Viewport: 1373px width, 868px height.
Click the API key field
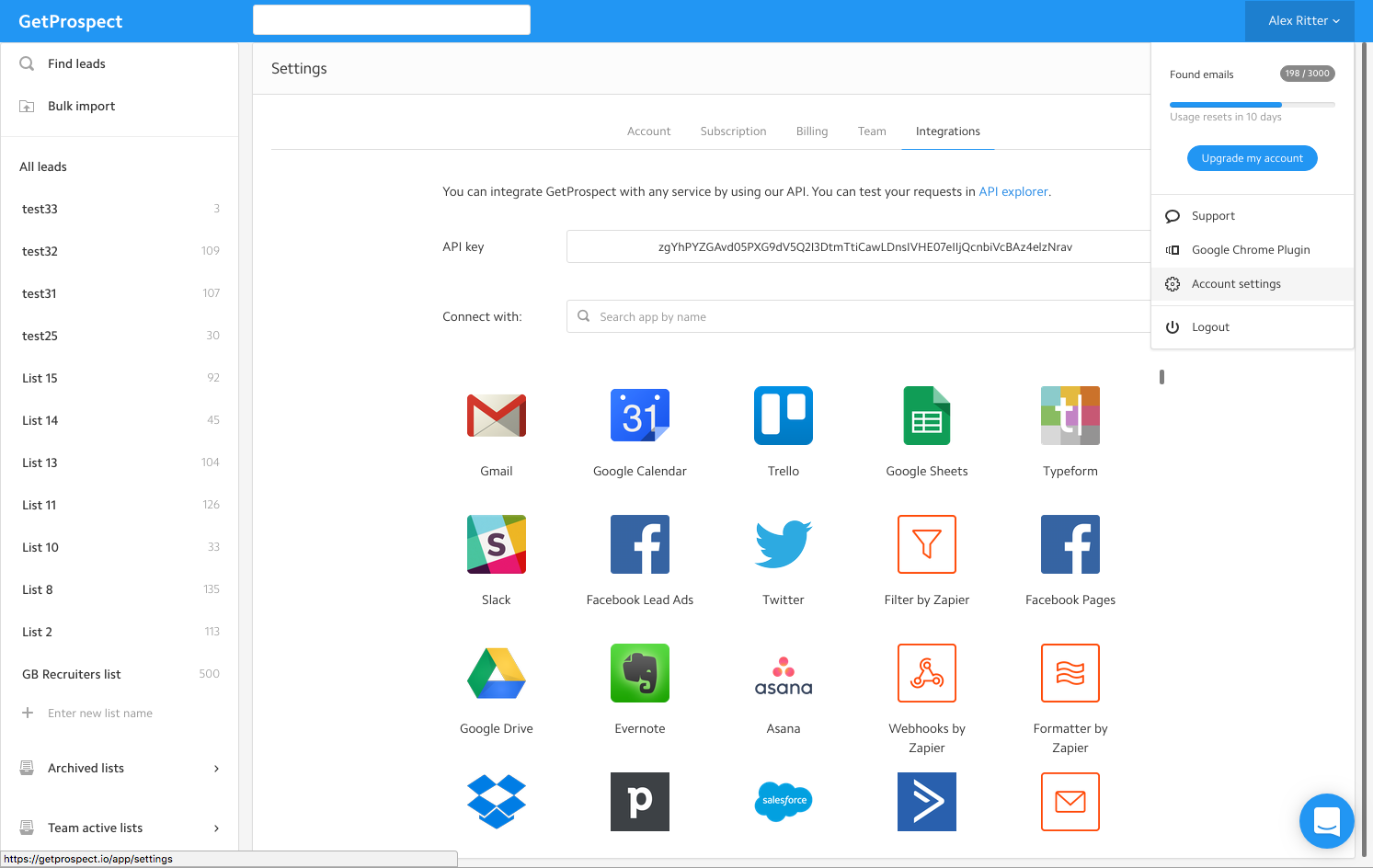(859, 246)
